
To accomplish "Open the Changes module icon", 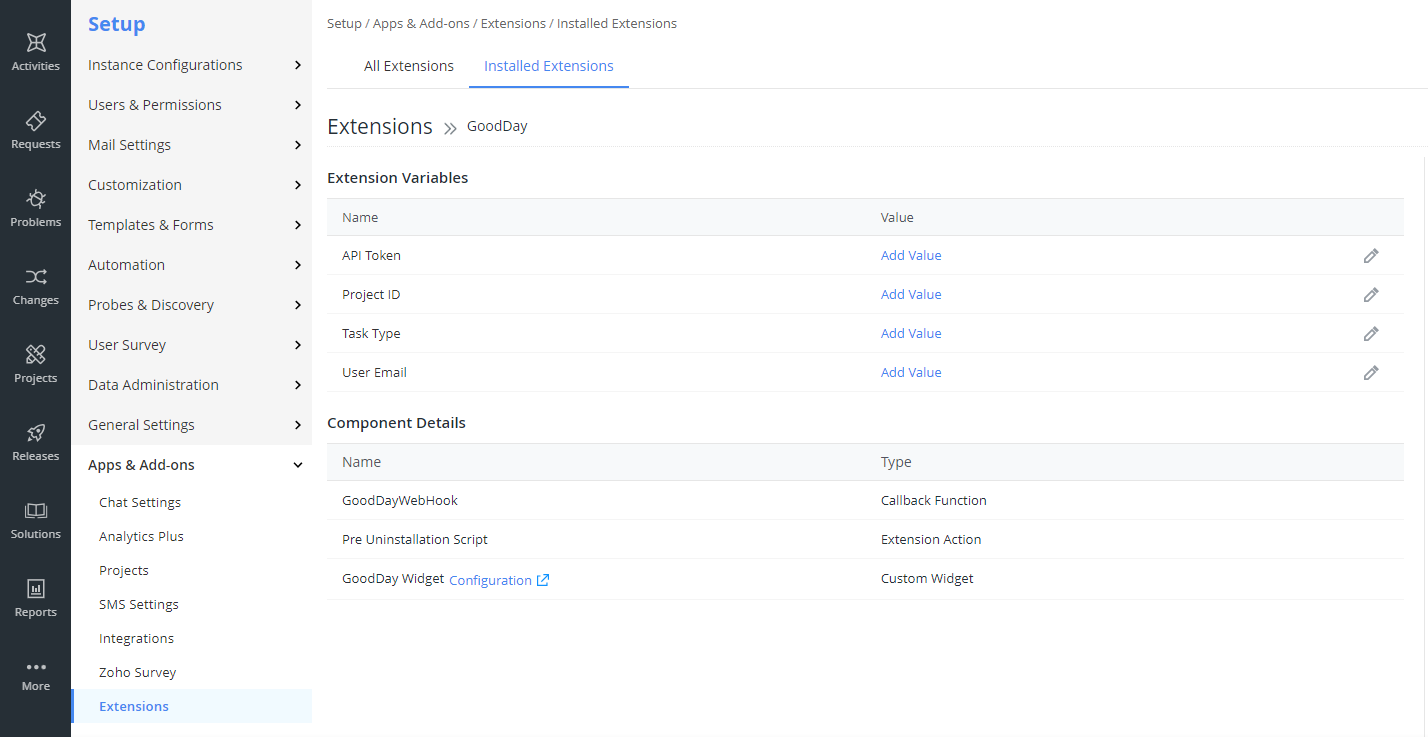I will pyautogui.click(x=36, y=277).
